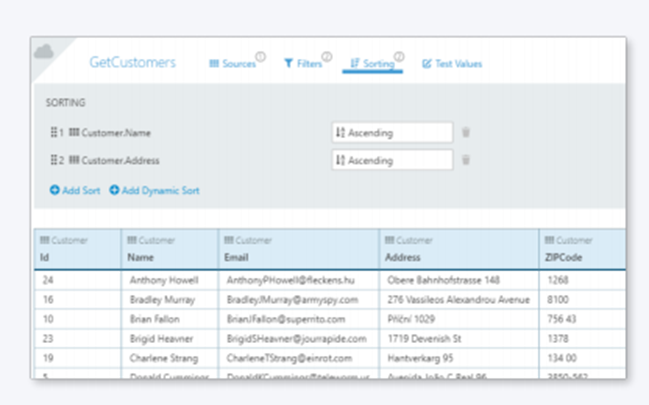Click the Name column header
Screen dimensions: 649x405
pos(170,249)
